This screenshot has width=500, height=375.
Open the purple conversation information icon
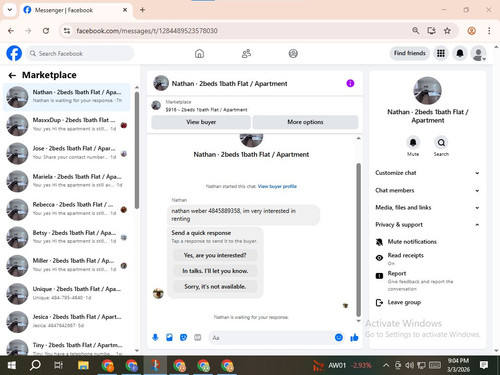(350, 83)
